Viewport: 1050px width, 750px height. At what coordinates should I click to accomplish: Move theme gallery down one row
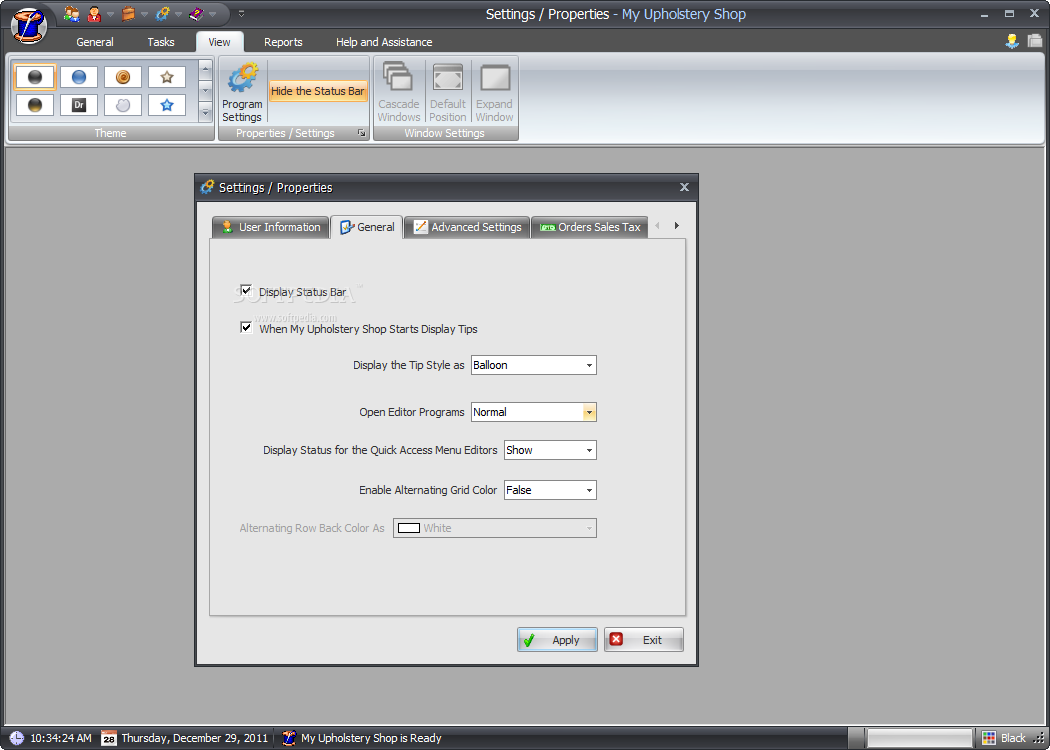pos(206,91)
